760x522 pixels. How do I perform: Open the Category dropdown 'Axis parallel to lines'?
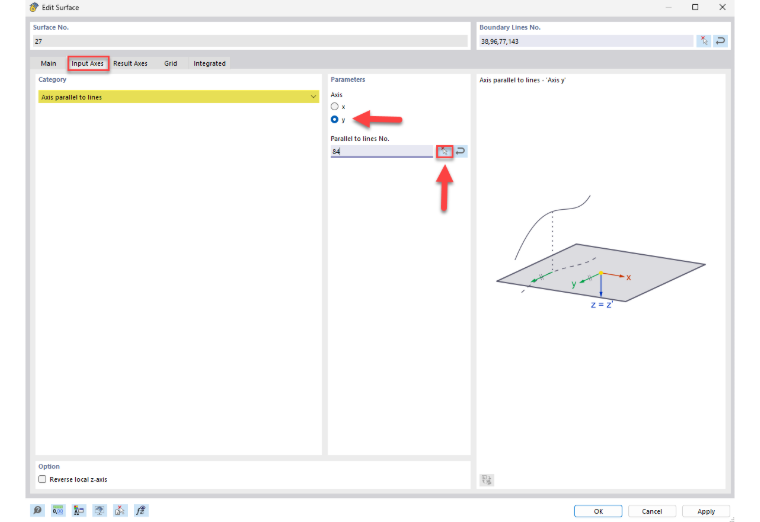pos(178,97)
